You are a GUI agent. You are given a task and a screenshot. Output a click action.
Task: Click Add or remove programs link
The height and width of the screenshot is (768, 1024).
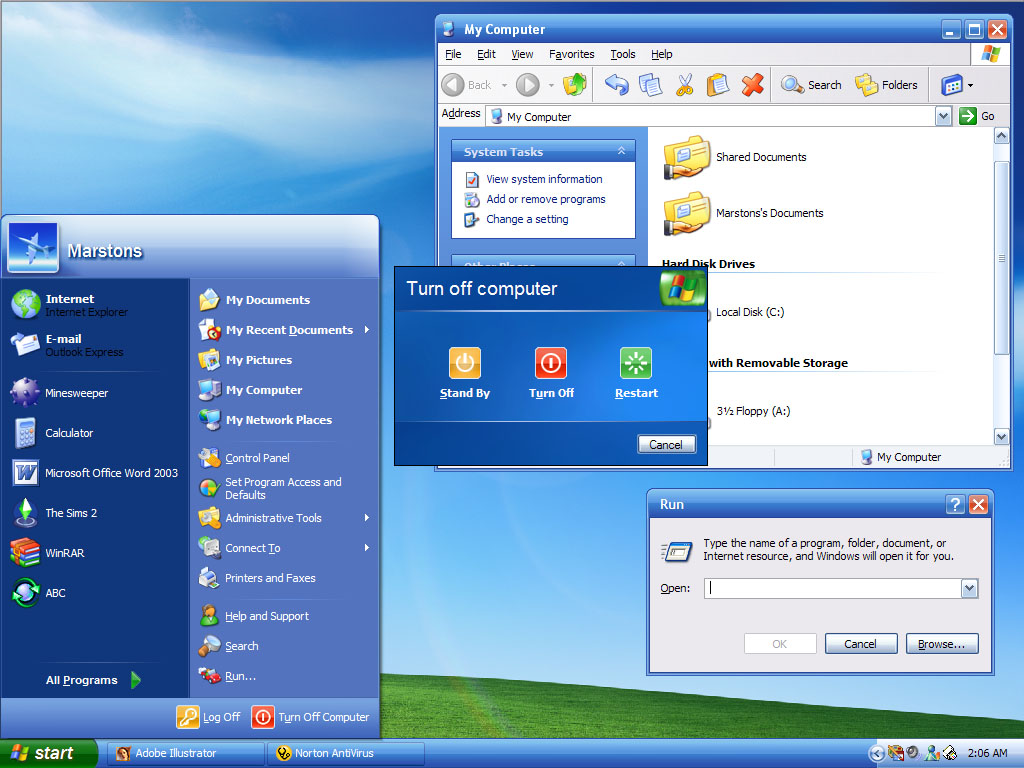546,199
